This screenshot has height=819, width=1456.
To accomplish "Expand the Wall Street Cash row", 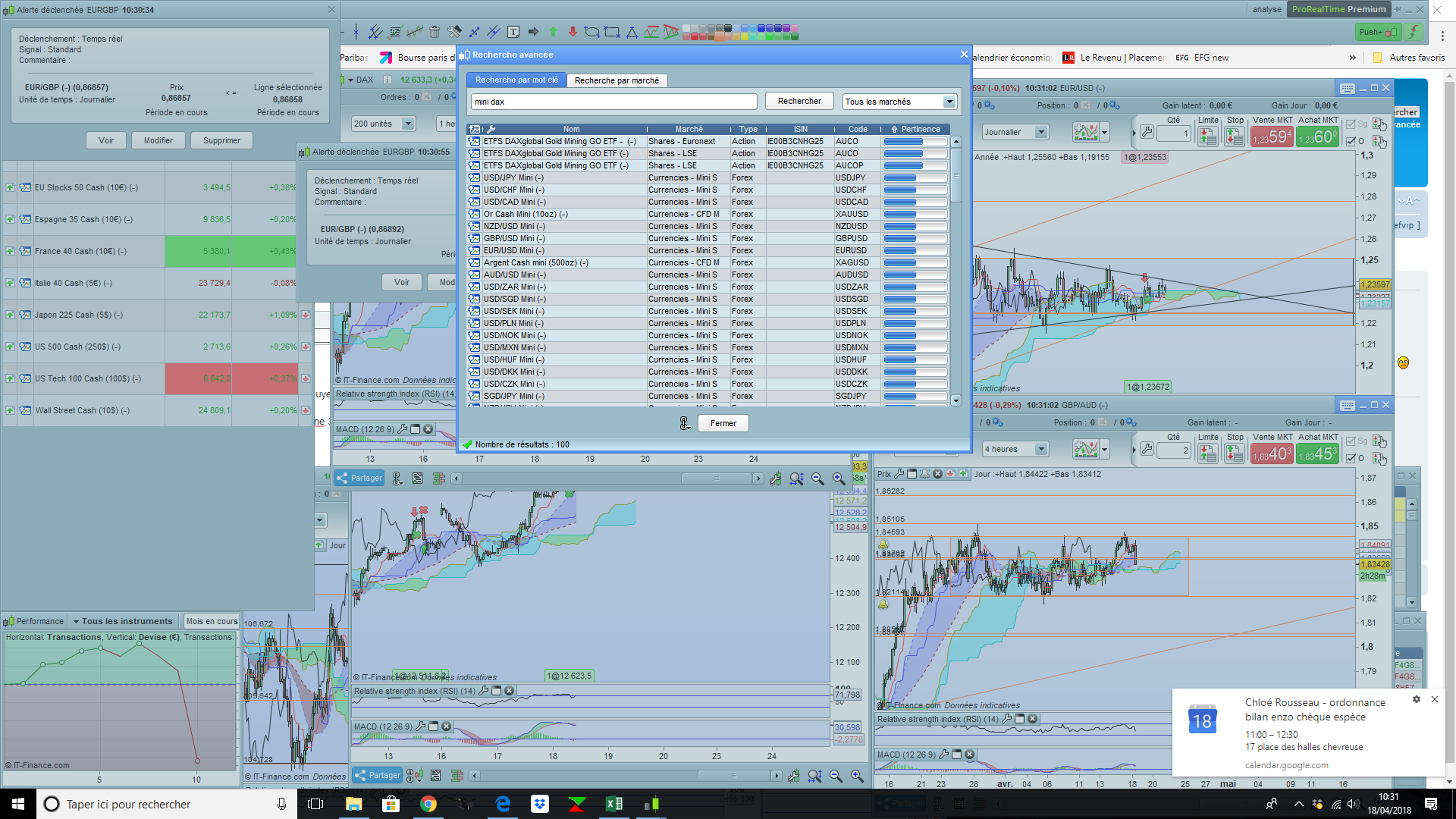I will [x=10, y=410].
